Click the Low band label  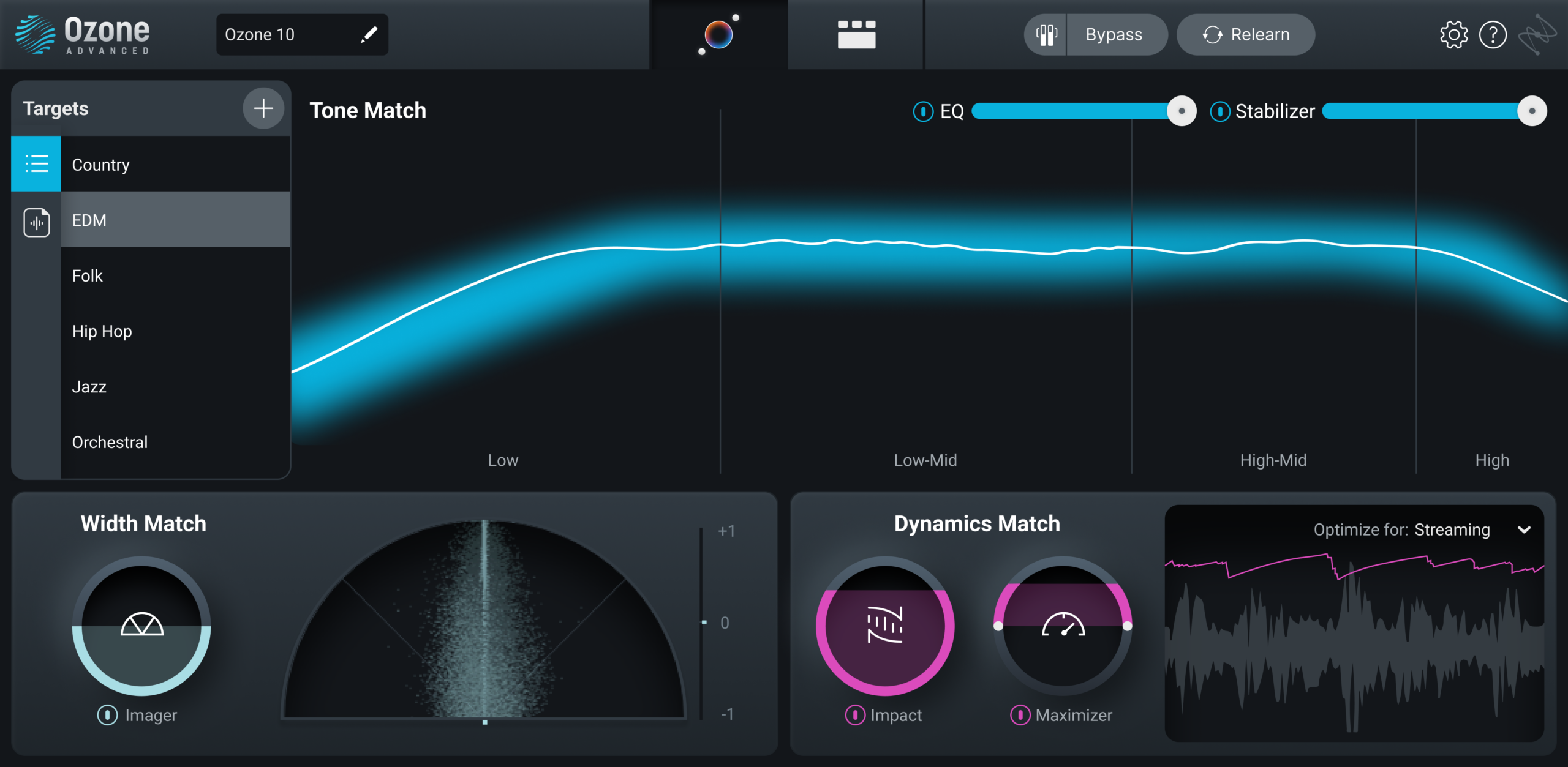[x=503, y=460]
